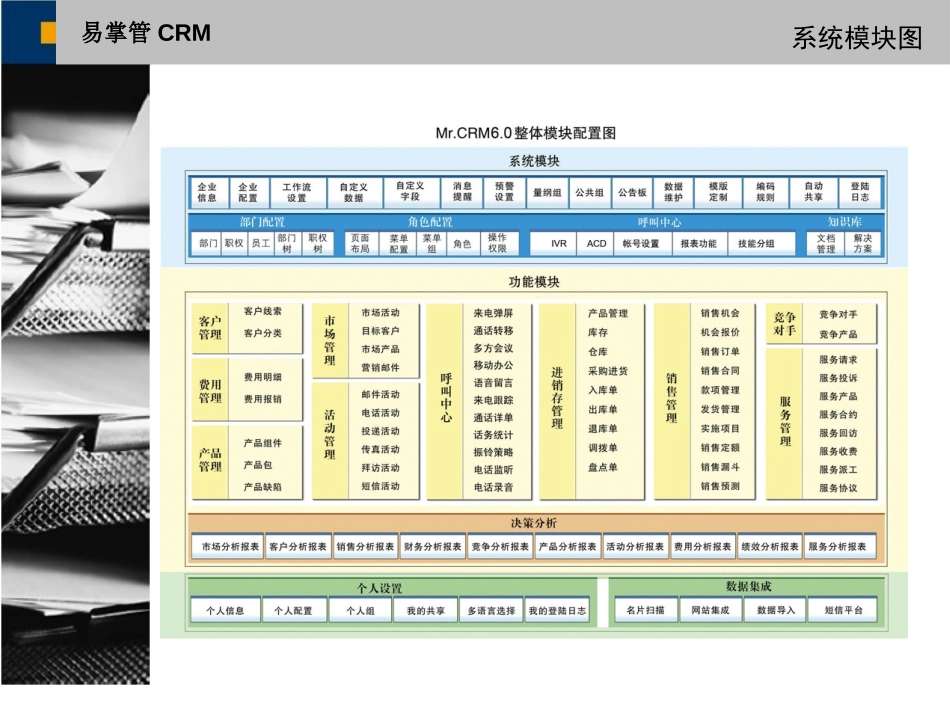Open the 短信平台 box
Screen dimensions: 950x713
(x=843, y=610)
